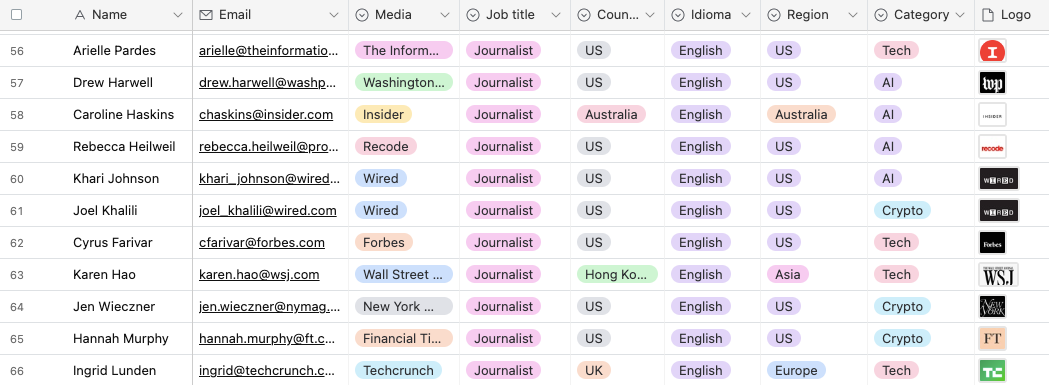
Task: Select the Forbes media tag
Action: [x=384, y=243]
